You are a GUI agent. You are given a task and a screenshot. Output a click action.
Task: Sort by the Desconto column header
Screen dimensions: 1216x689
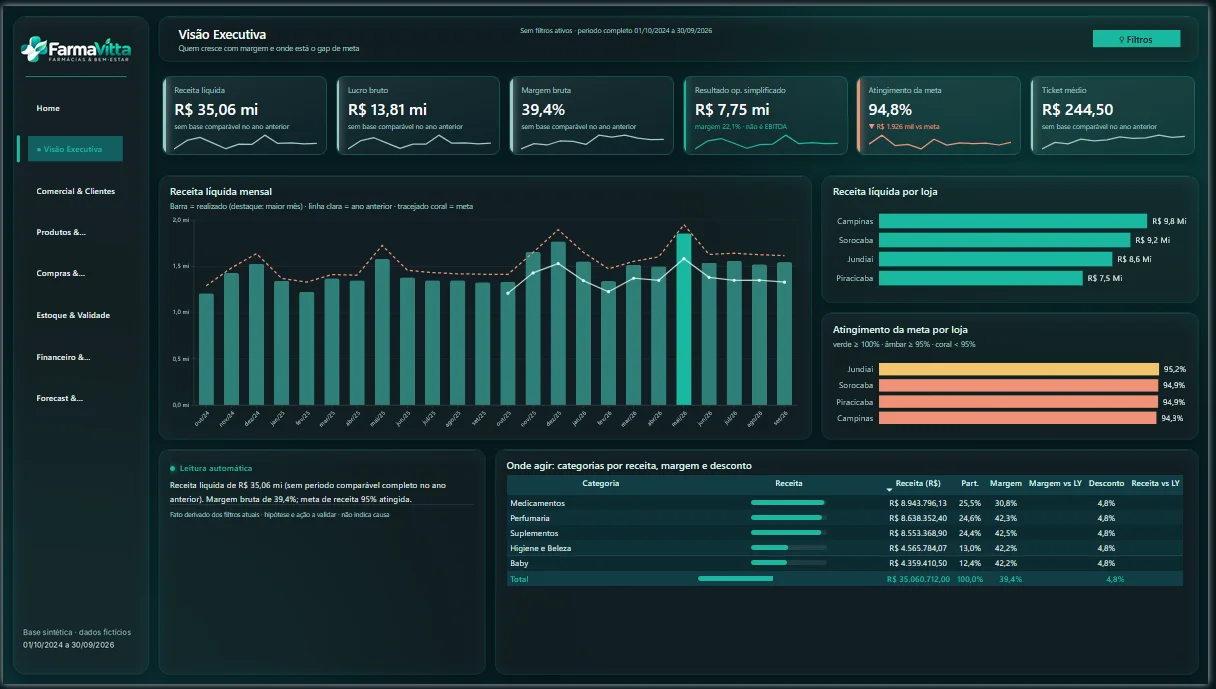pyautogui.click(x=1106, y=483)
